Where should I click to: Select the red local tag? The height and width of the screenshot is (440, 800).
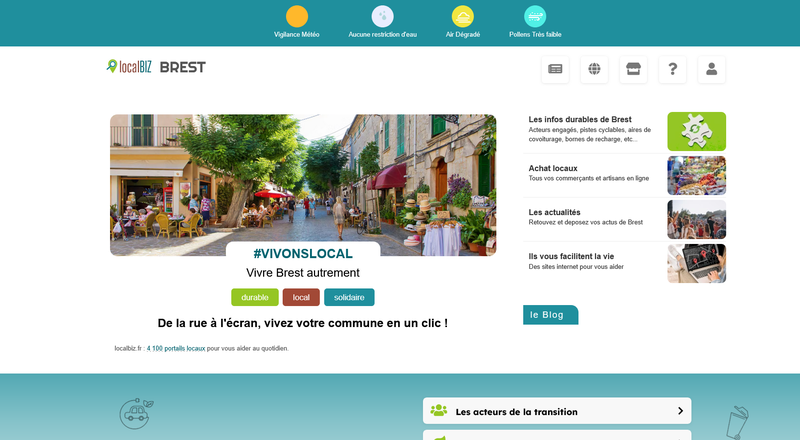tap(301, 297)
